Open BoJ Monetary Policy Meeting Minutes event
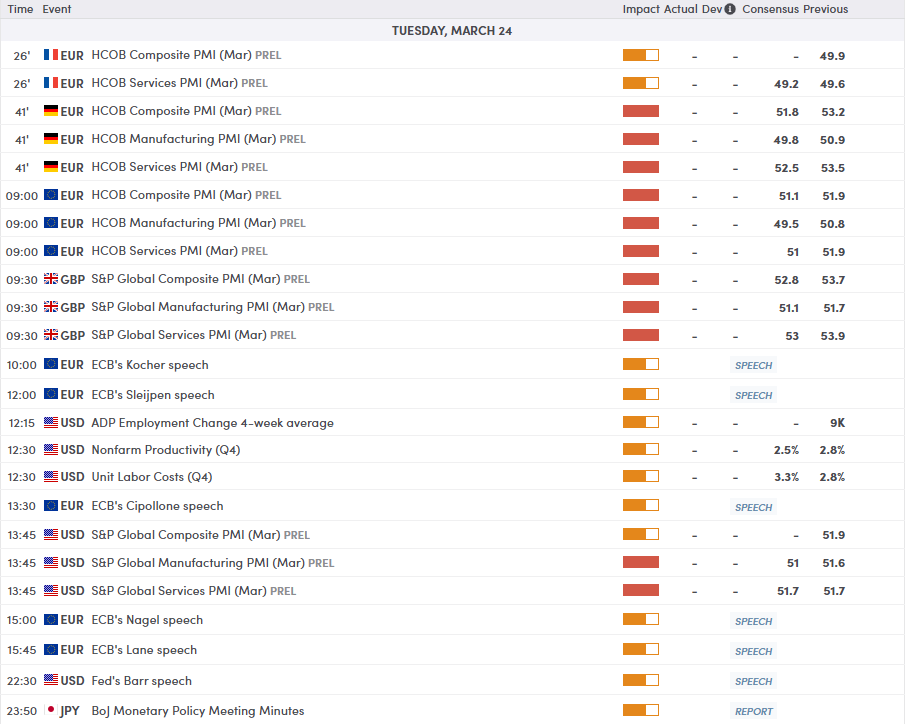This screenshot has height=724, width=905. pyautogui.click(x=198, y=711)
